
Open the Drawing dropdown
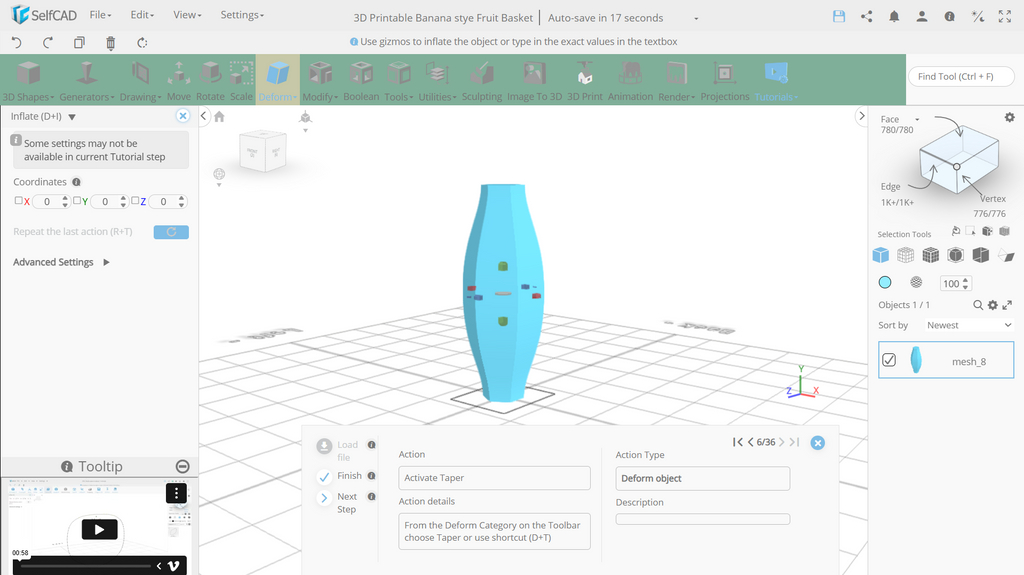140,81
